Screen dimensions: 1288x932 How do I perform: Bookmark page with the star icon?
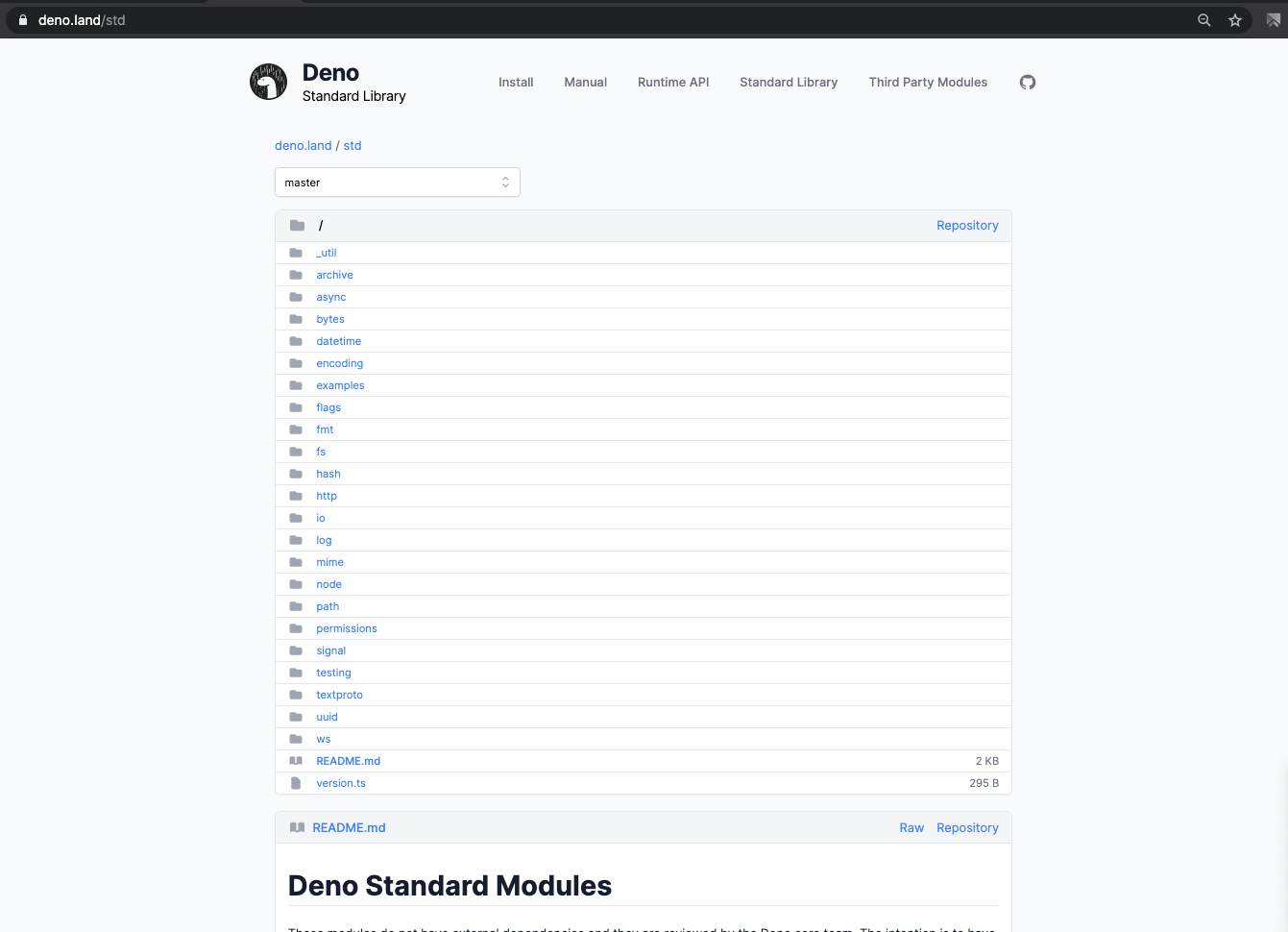pyautogui.click(x=1235, y=20)
